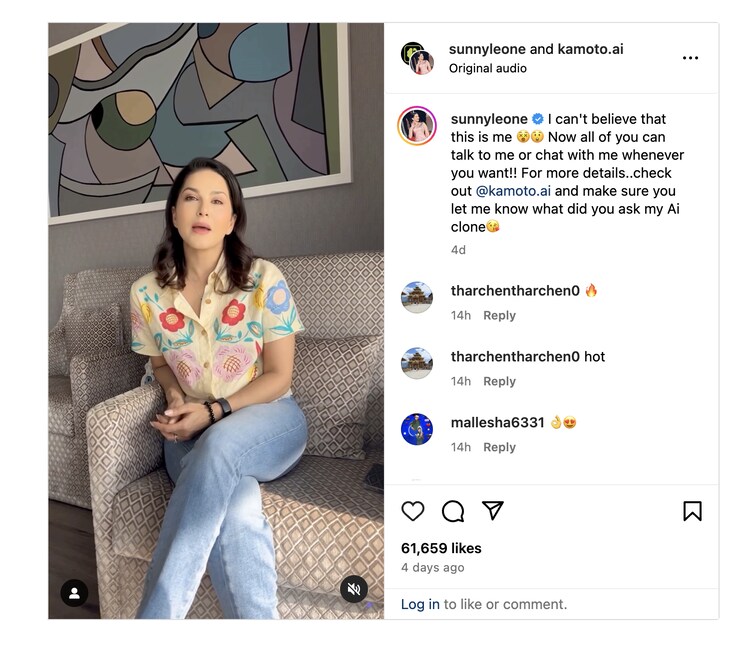
Task: Like the post with heart icon
Action: click(x=413, y=511)
